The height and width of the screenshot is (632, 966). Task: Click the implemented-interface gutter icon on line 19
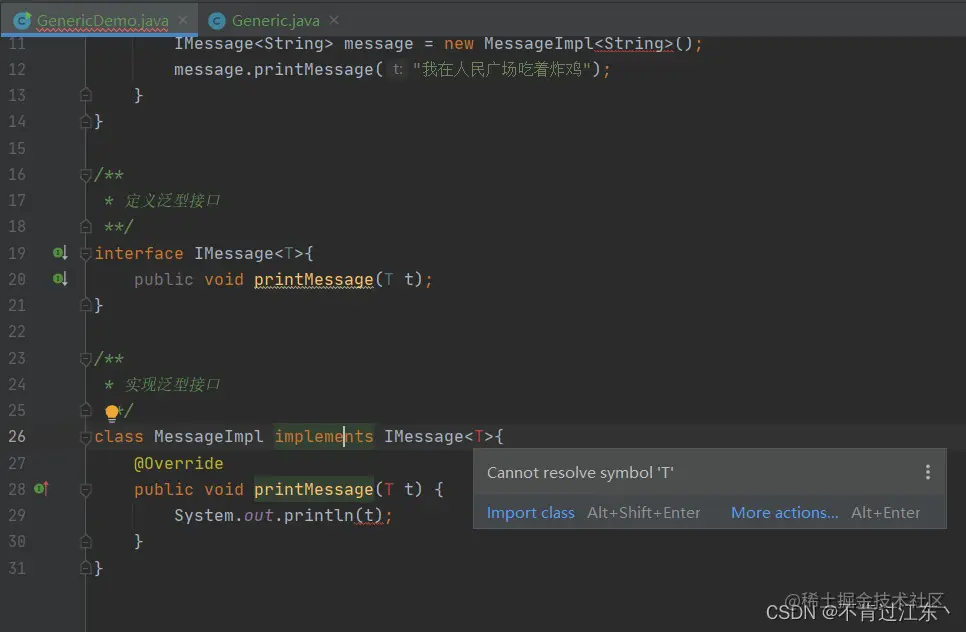[60, 253]
